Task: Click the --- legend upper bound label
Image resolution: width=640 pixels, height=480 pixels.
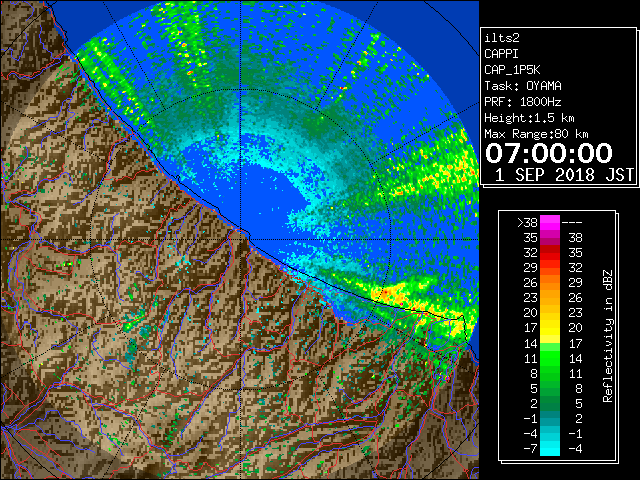Action: coord(572,223)
